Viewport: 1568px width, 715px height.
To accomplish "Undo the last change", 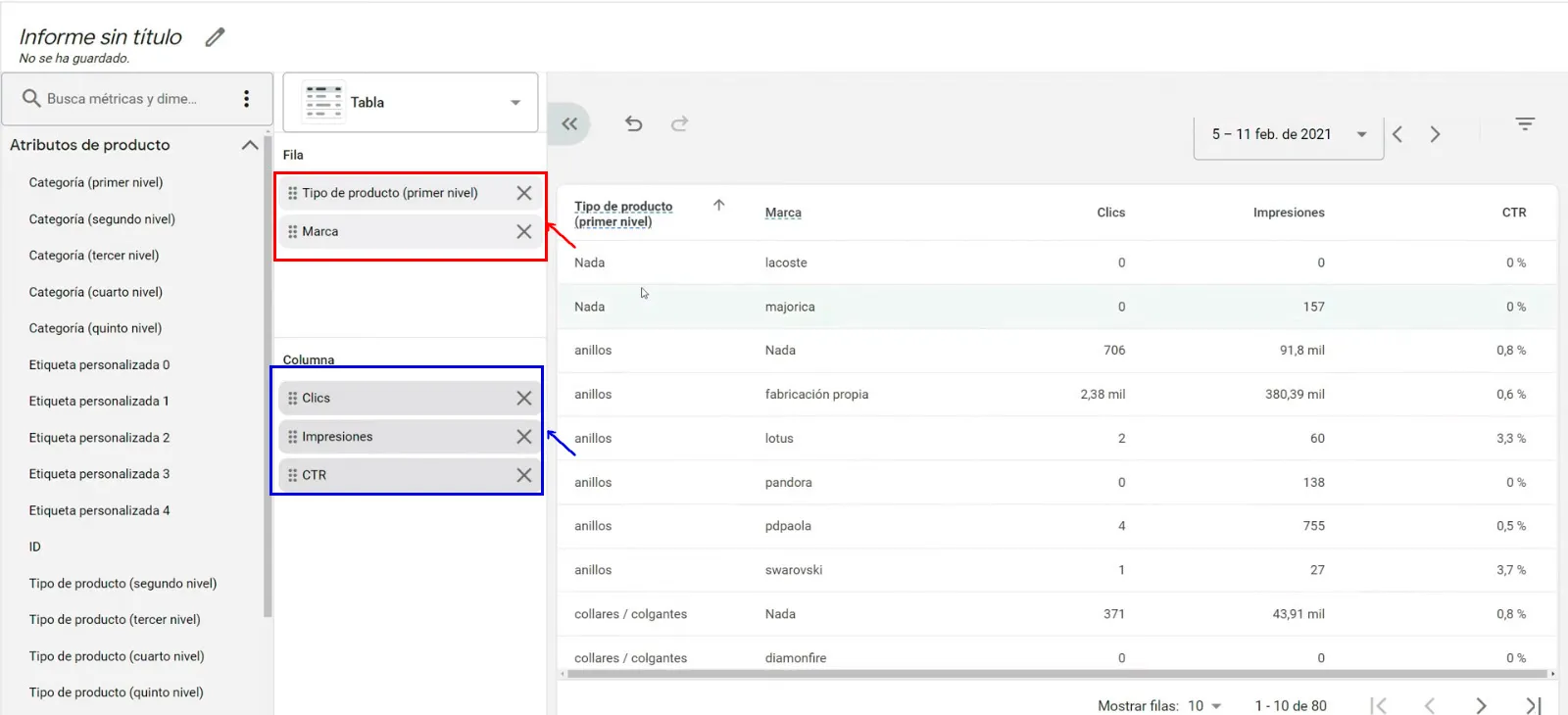I will coord(634,123).
